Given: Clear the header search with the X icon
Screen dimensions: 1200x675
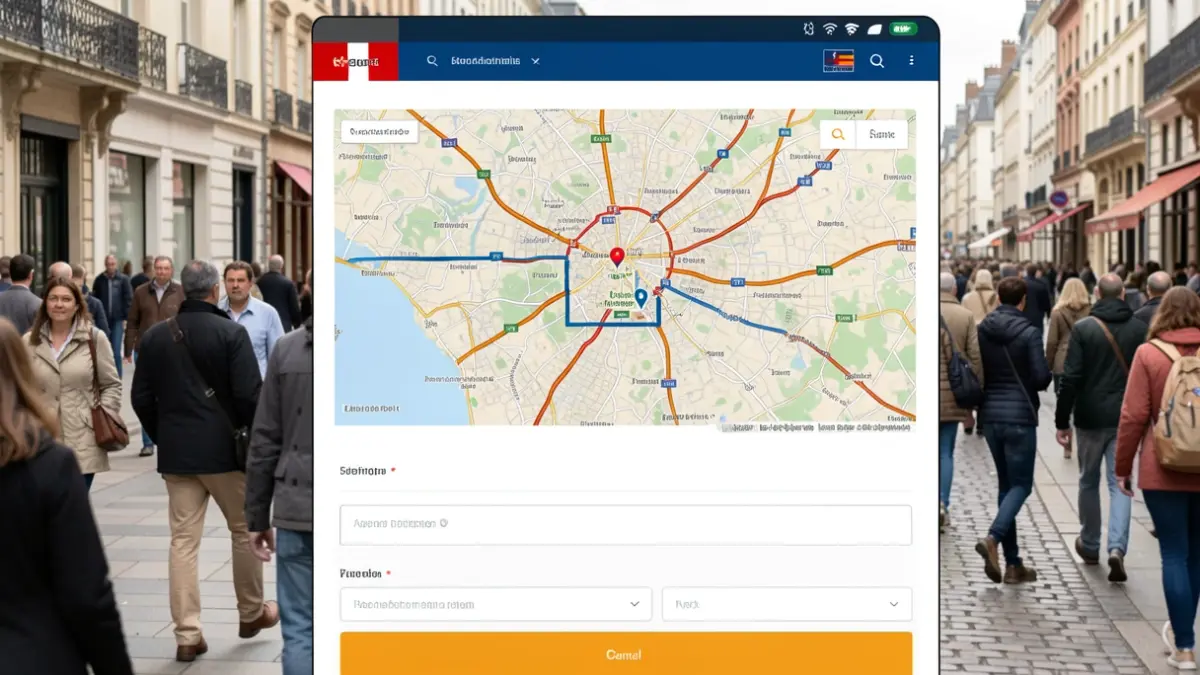Looking at the screenshot, I should coord(535,61).
